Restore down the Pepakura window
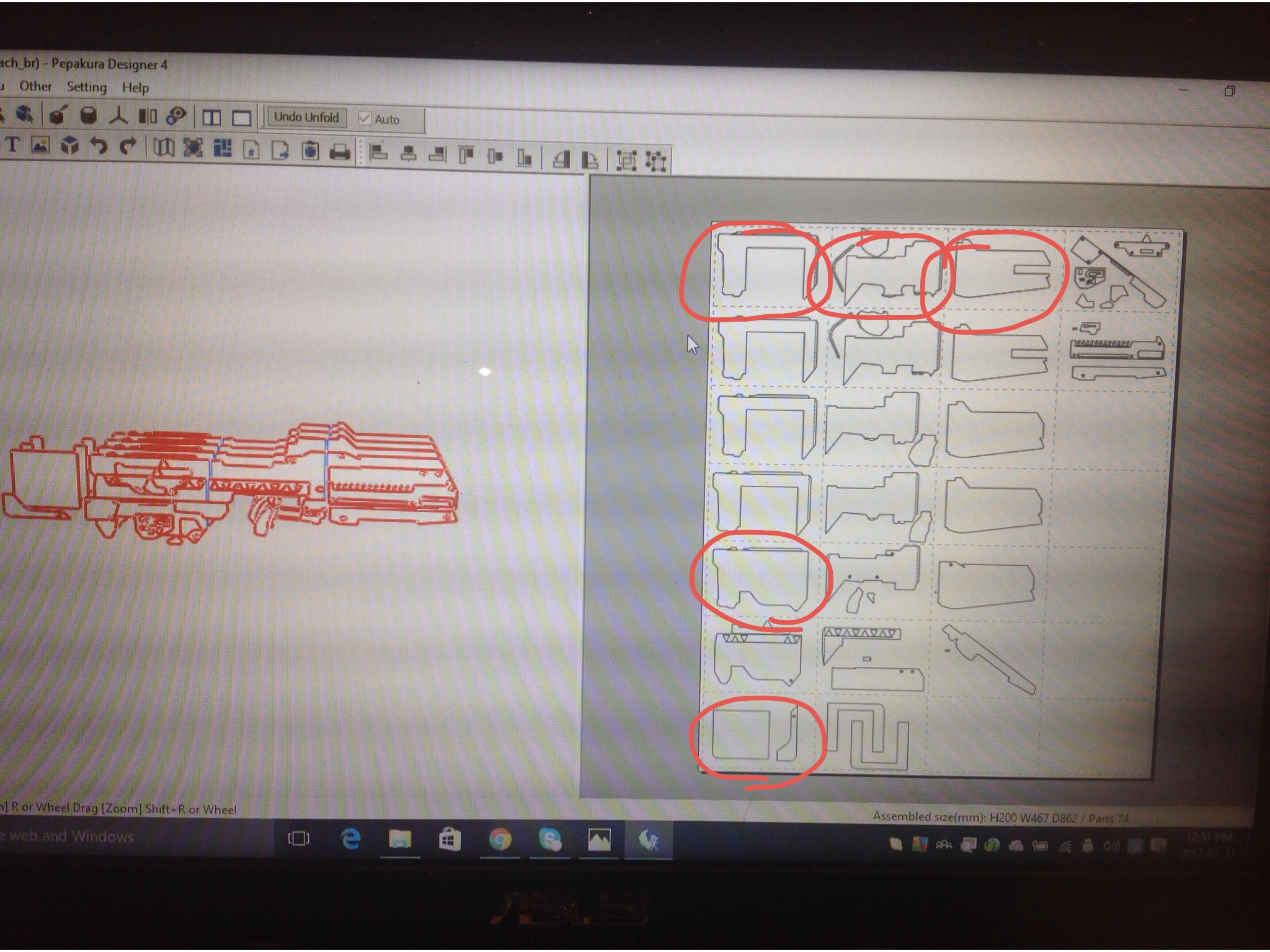Viewport: 1270px width, 952px height. pyautogui.click(x=1230, y=91)
